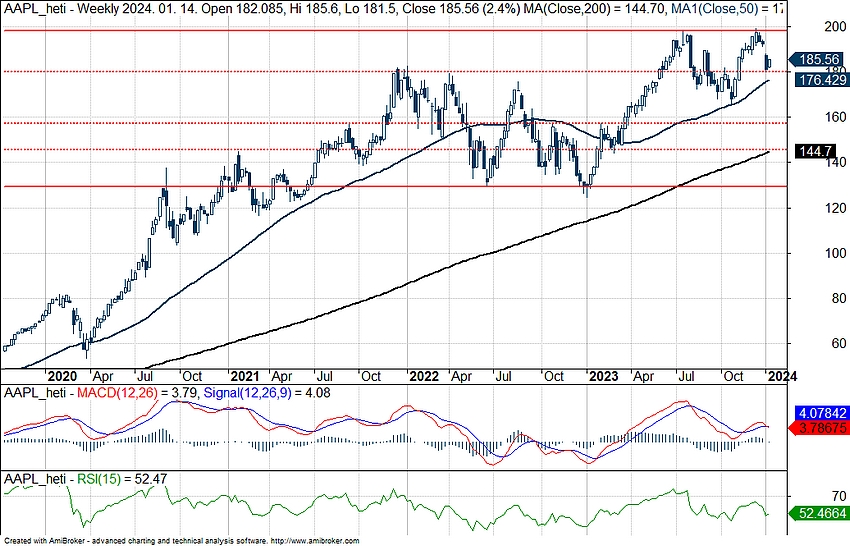Click the Signal(12,26,9) legend label
This screenshot has width=850, height=546.
click(247, 393)
